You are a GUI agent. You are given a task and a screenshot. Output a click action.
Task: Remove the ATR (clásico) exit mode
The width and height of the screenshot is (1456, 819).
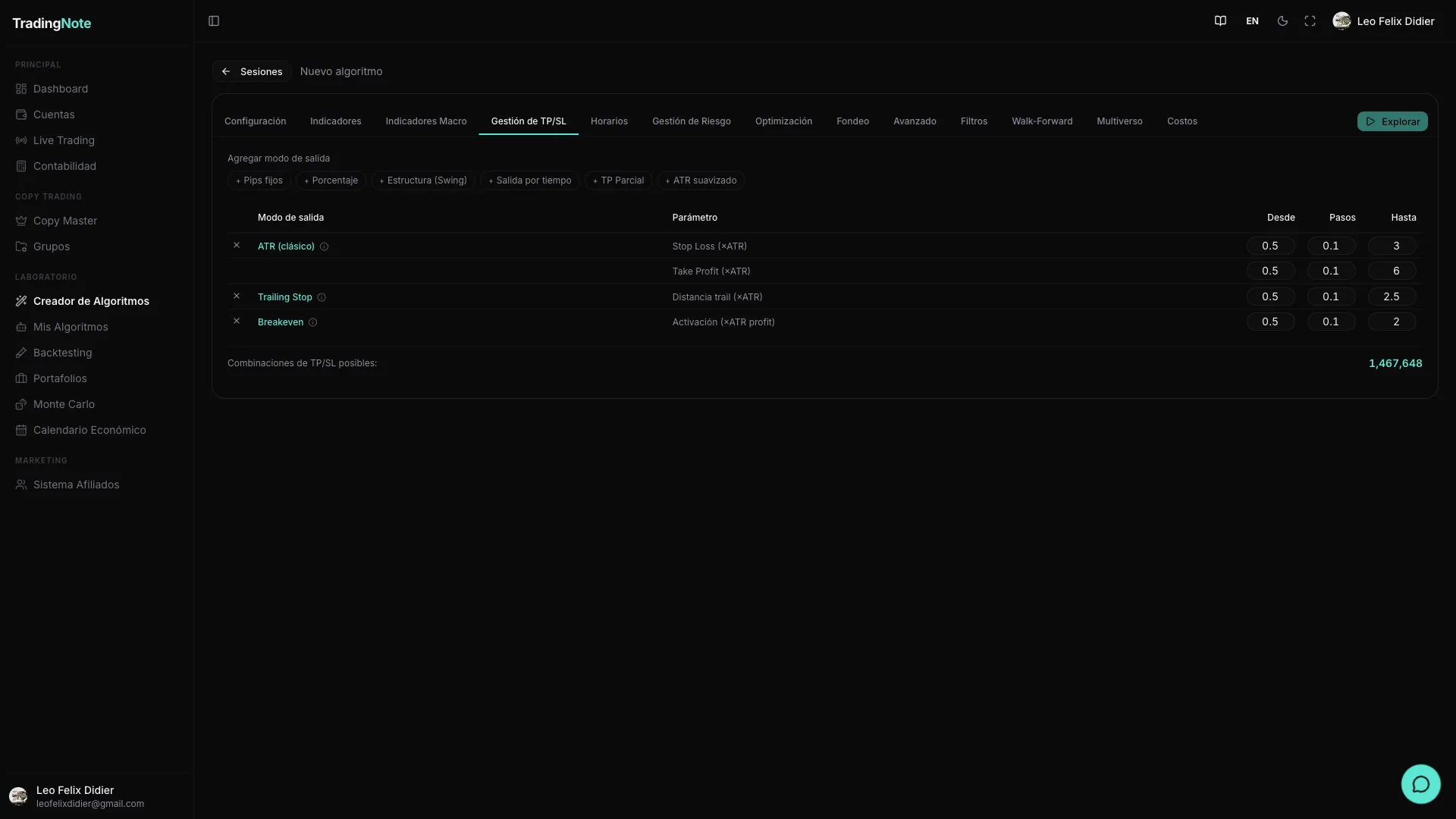(237, 246)
